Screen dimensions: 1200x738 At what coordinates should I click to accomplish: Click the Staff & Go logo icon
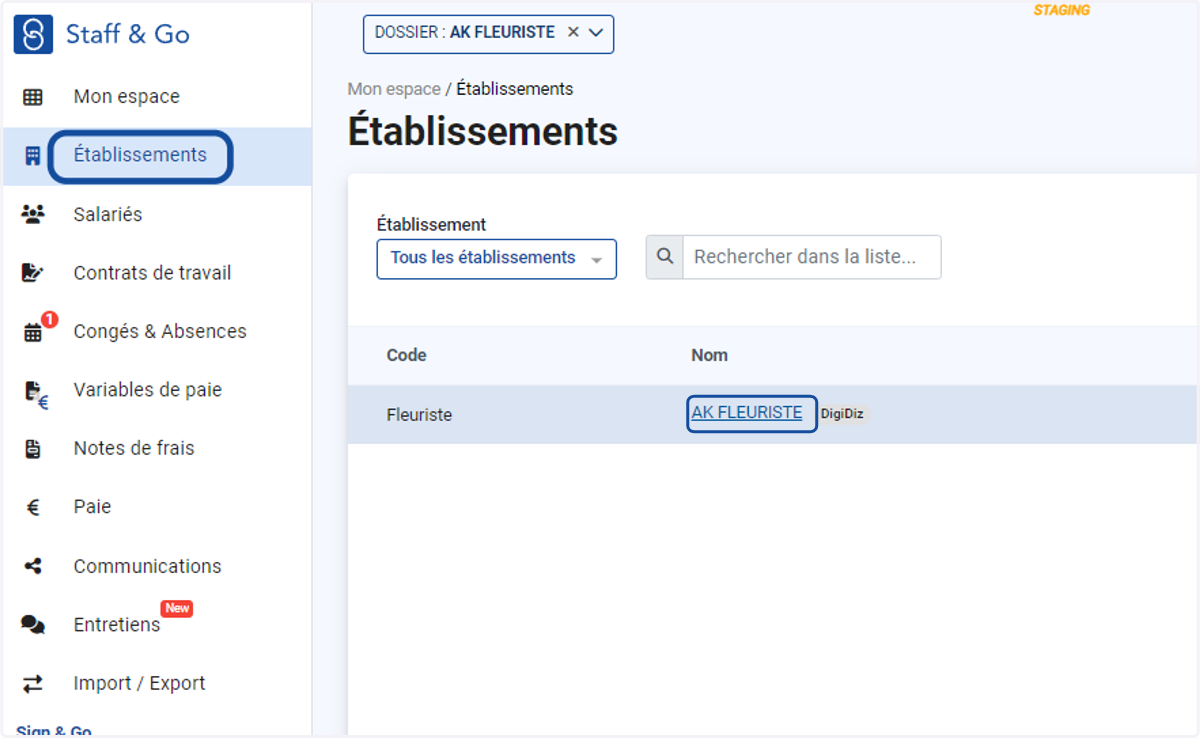point(33,34)
